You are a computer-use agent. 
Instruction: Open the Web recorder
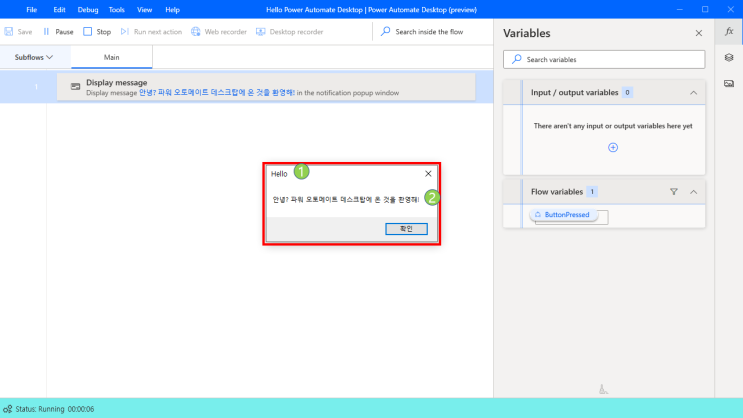(x=219, y=32)
